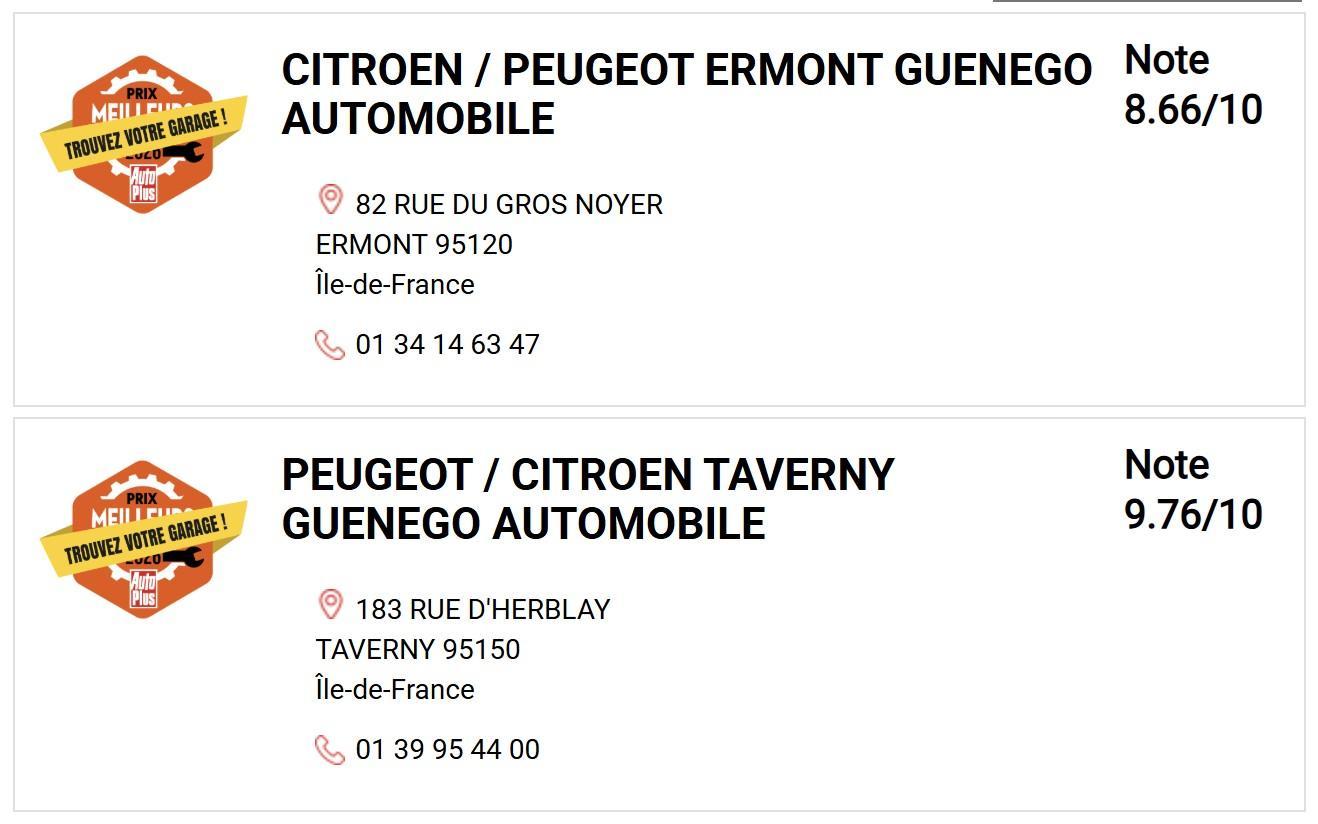Select the address 82 Rue du Gros Noyer
The width and height of the screenshot is (1318, 824).
509,205
